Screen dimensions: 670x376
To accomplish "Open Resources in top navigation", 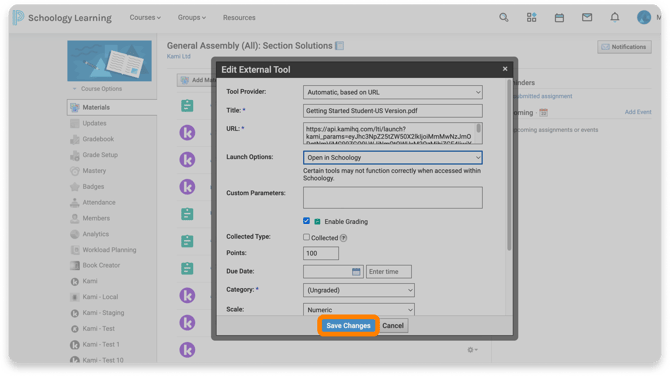I will pos(239,18).
